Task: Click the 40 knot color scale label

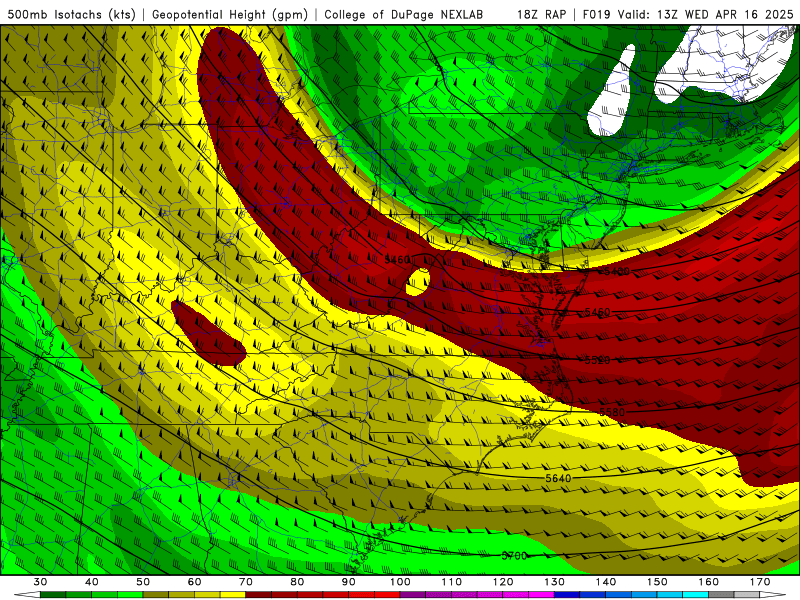Action: [x=91, y=582]
